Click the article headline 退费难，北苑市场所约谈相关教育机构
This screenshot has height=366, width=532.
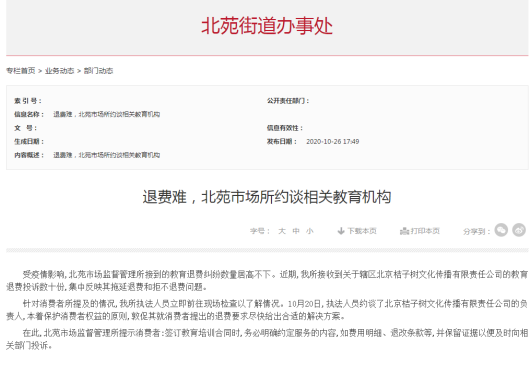pyautogui.click(x=267, y=197)
